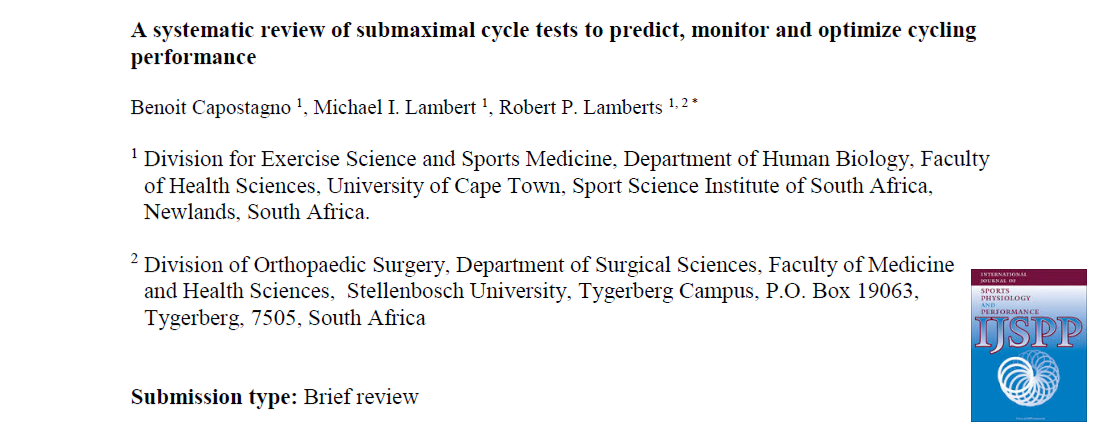Click the word "performance" in the title

pos(193,57)
